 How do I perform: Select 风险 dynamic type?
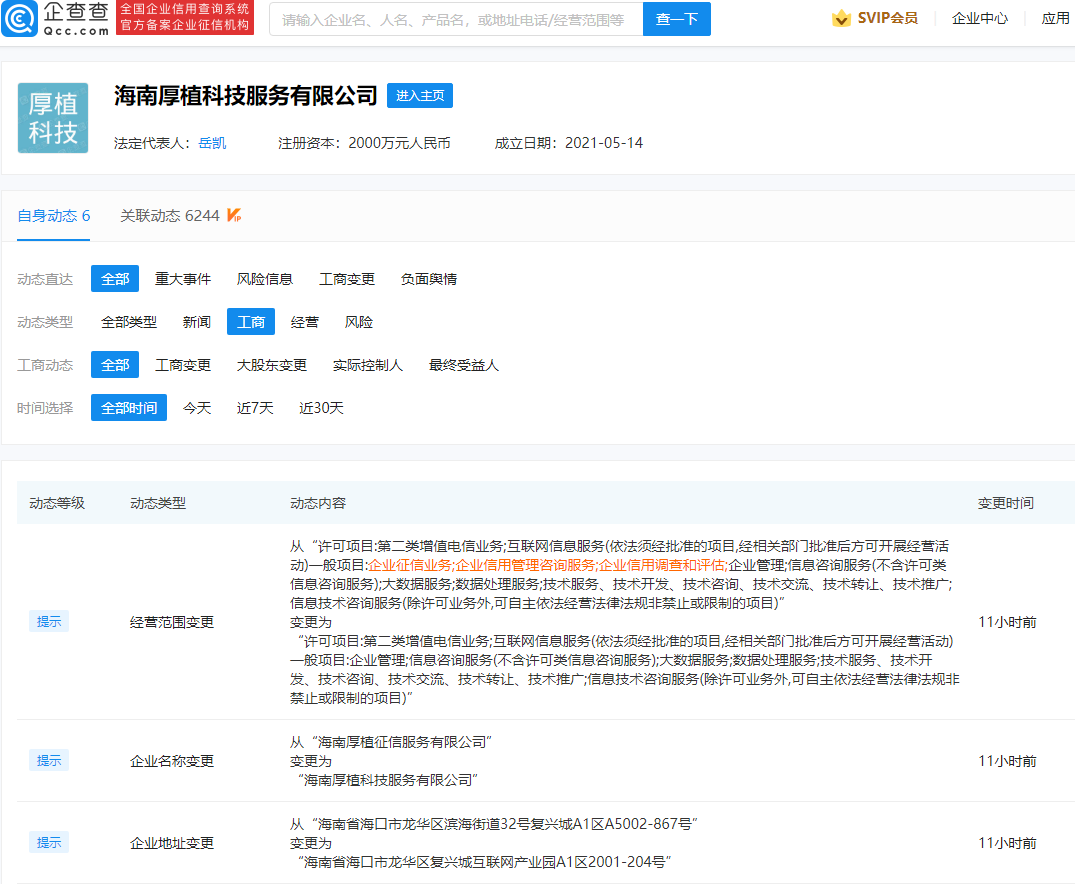[x=359, y=322]
